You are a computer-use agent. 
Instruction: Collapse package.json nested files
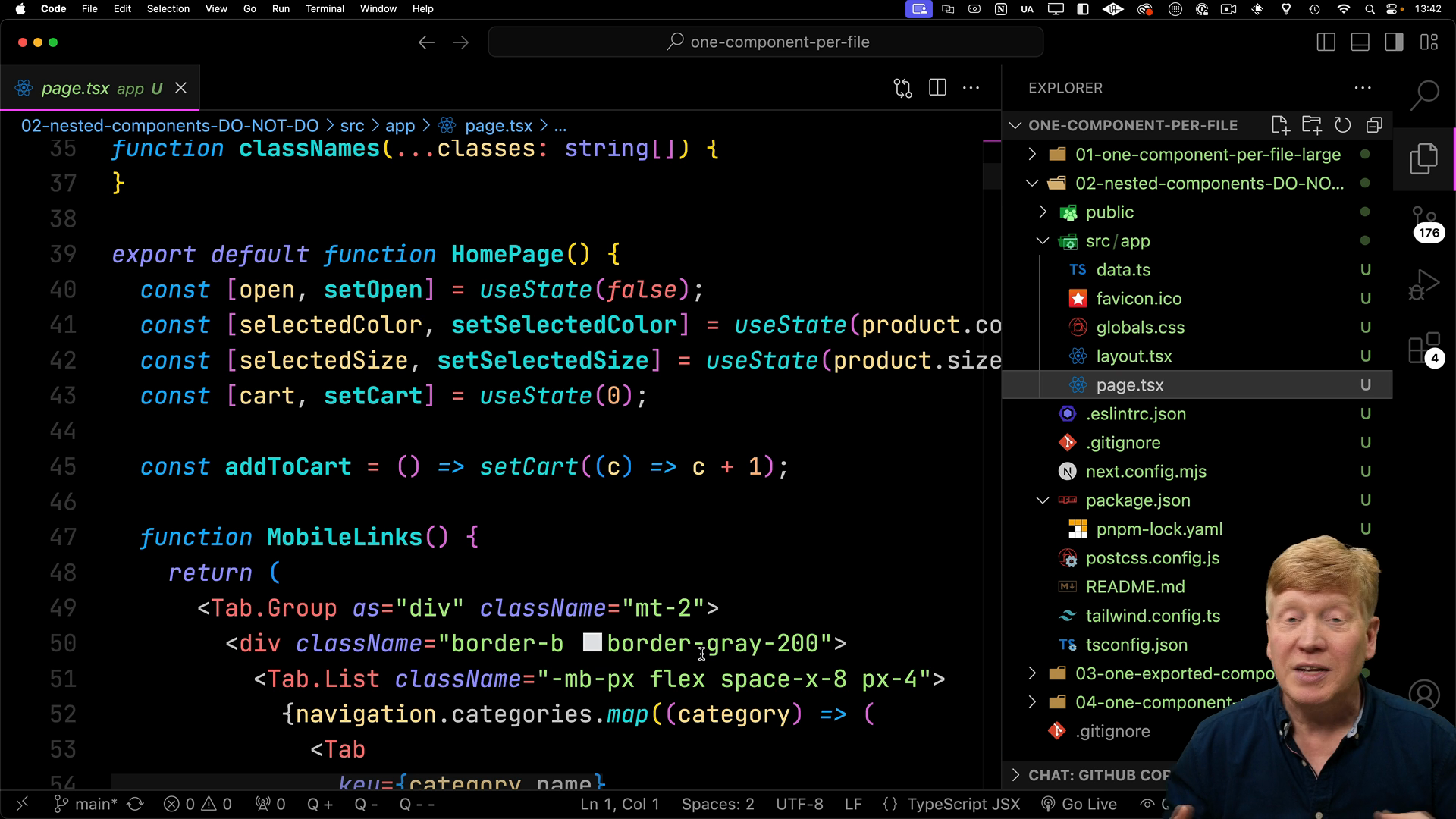[1043, 500]
